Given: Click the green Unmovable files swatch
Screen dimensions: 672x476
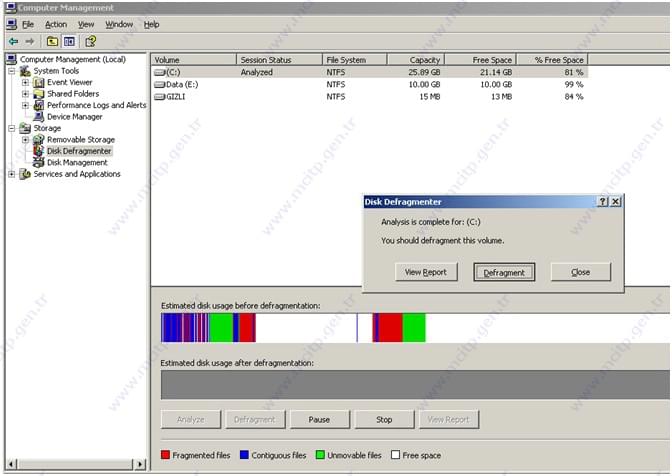Looking at the screenshot, I should coord(320,455).
